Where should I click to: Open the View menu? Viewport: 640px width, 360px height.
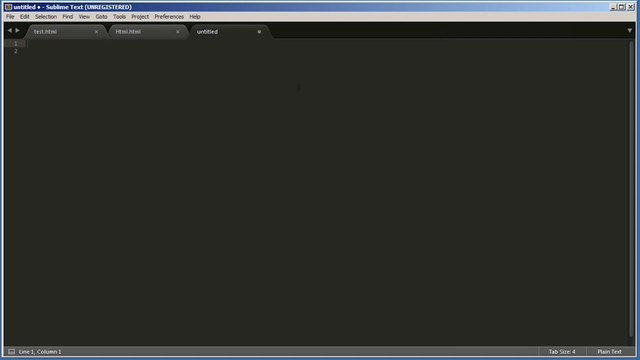point(84,17)
